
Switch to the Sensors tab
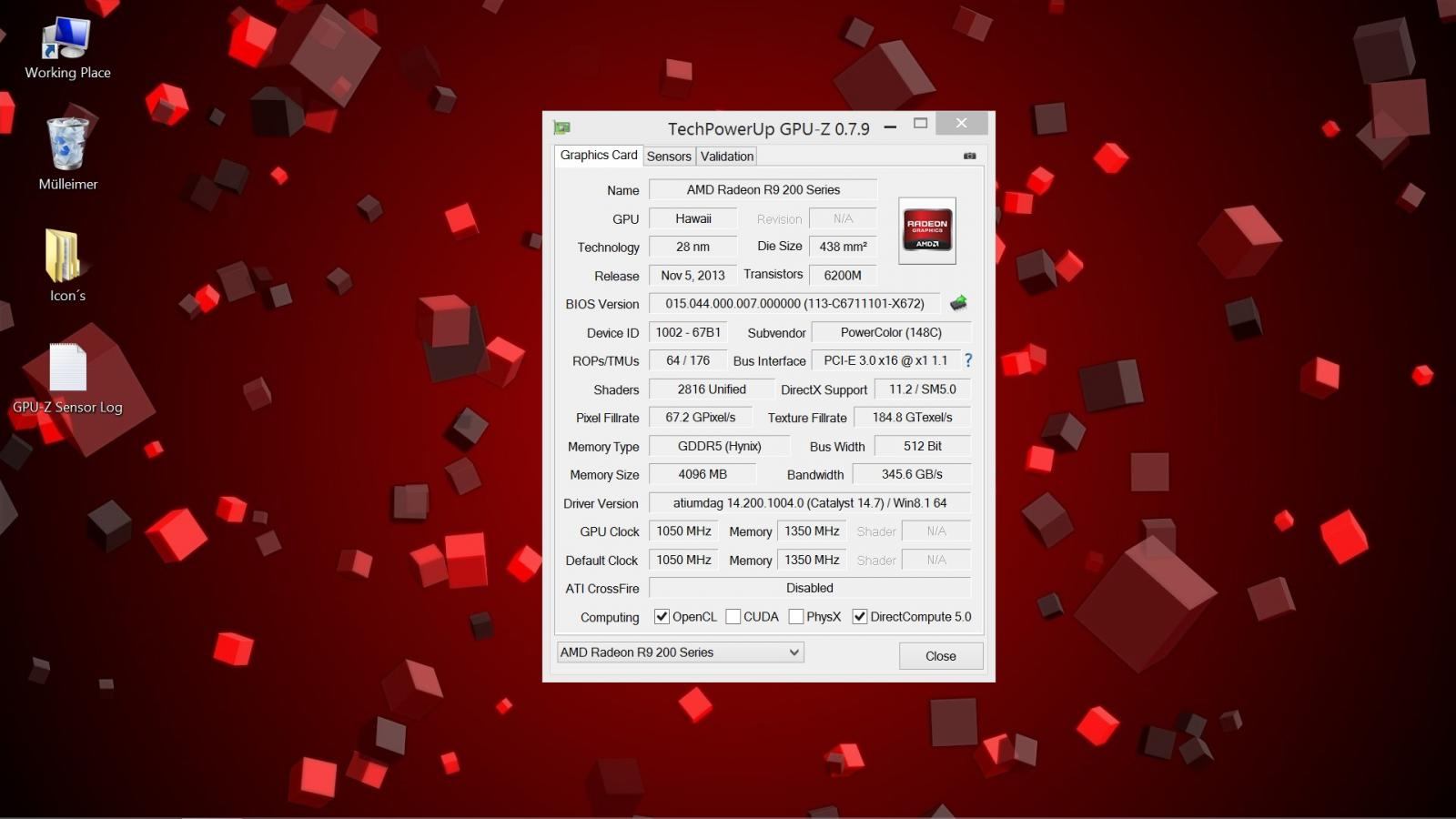click(669, 157)
